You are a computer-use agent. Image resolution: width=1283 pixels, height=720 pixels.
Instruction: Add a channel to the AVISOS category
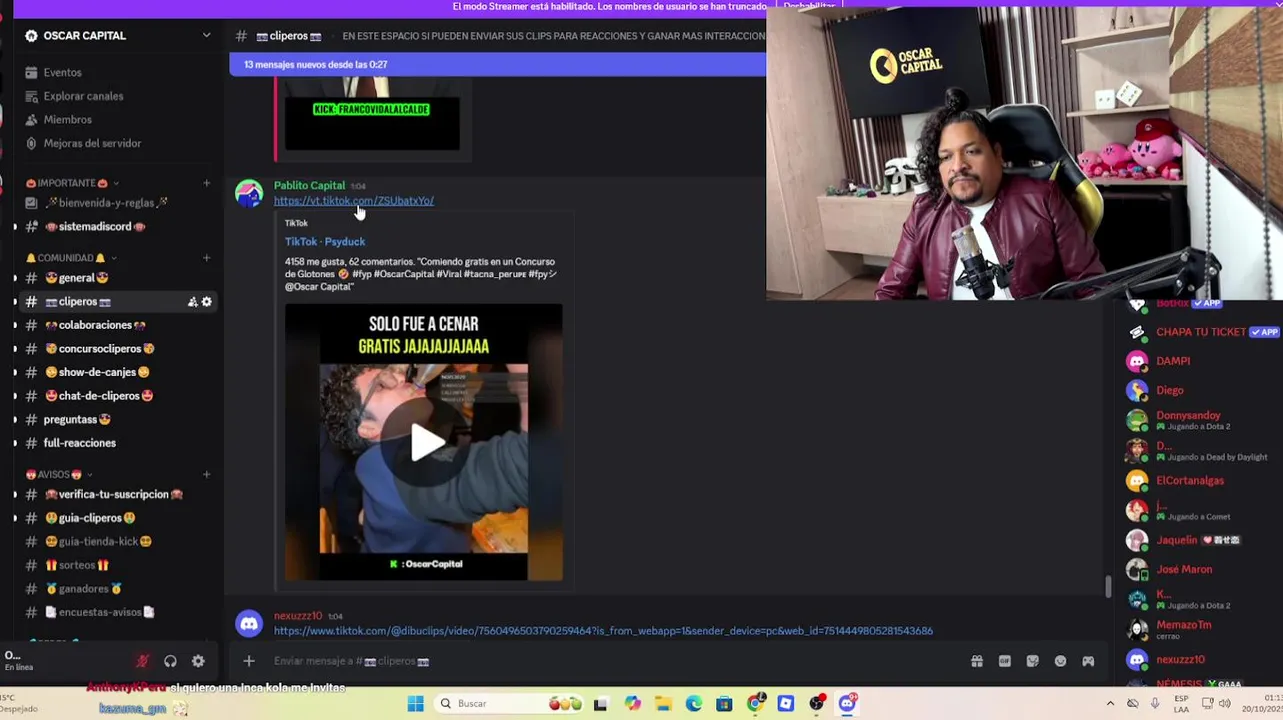(x=206, y=474)
